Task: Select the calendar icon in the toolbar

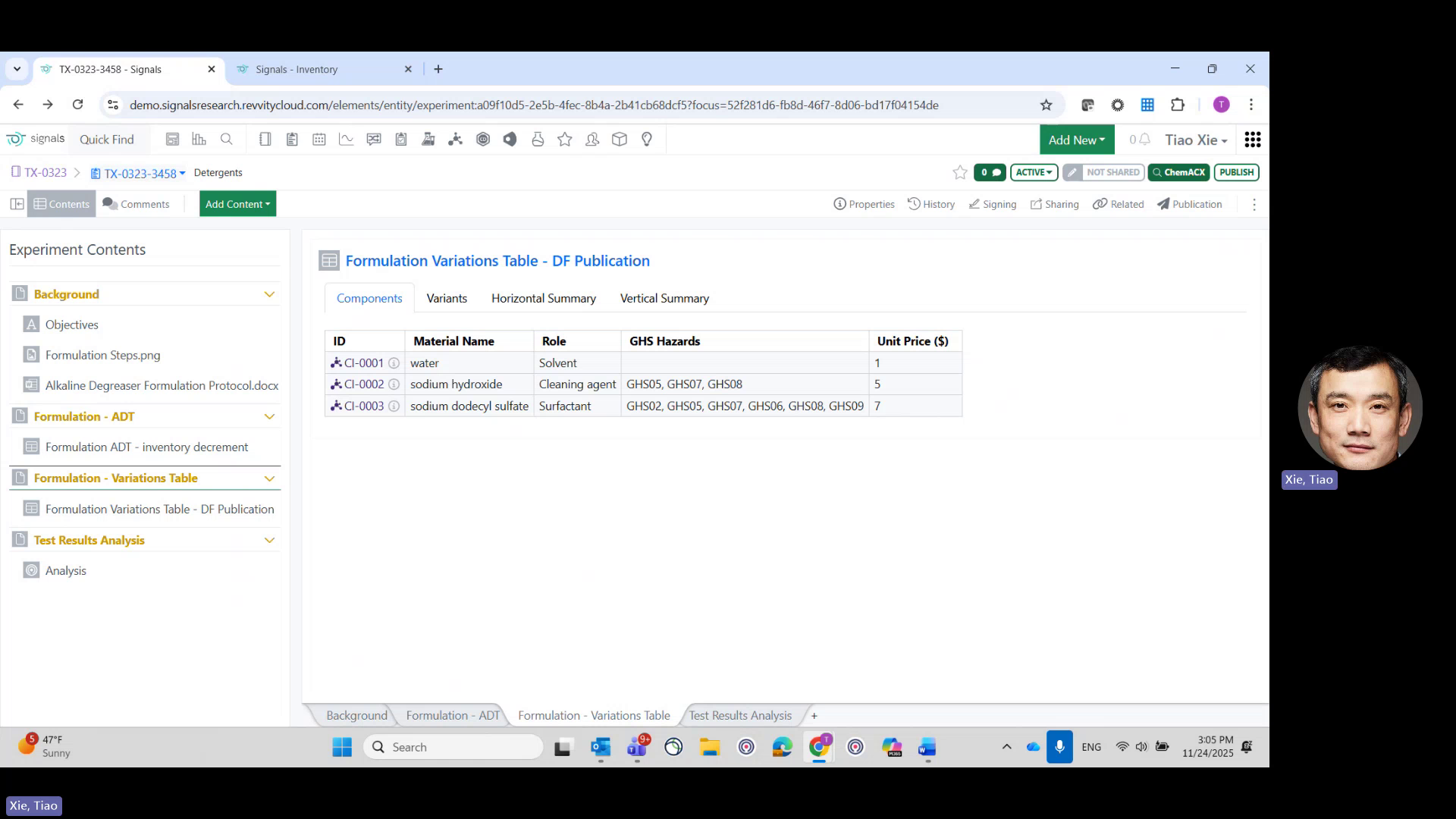Action: click(x=319, y=139)
